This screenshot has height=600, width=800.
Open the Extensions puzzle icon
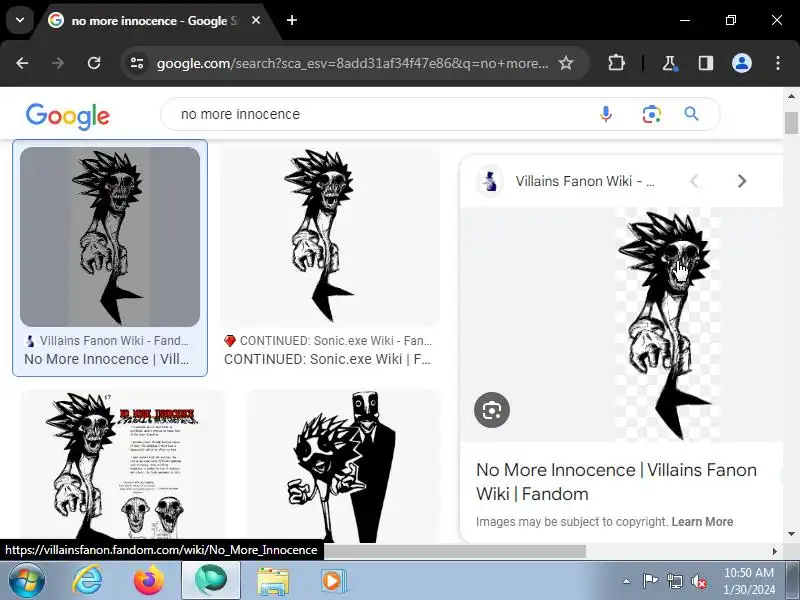pyautogui.click(x=616, y=63)
